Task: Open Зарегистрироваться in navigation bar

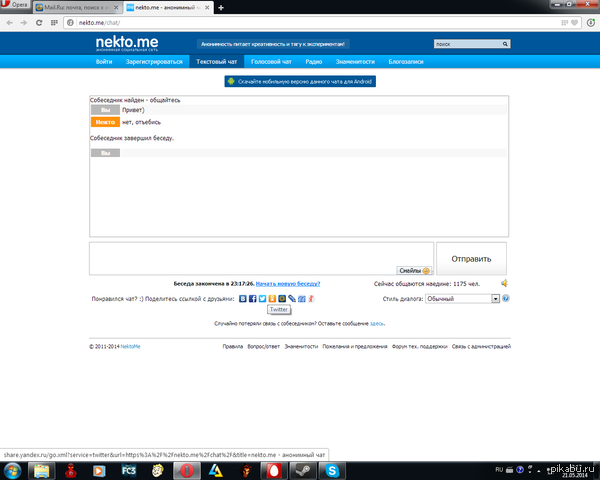Action: (154, 62)
